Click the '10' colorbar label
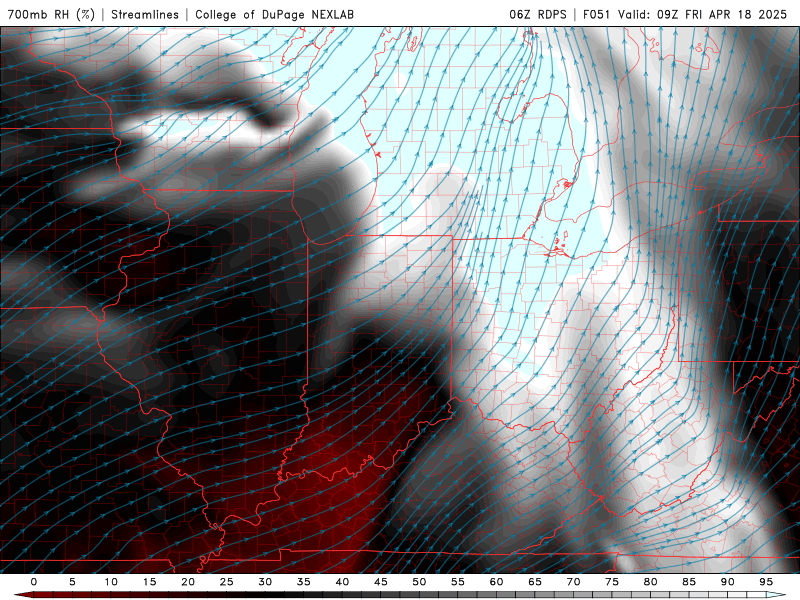800x600 pixels. click(111, 582)
